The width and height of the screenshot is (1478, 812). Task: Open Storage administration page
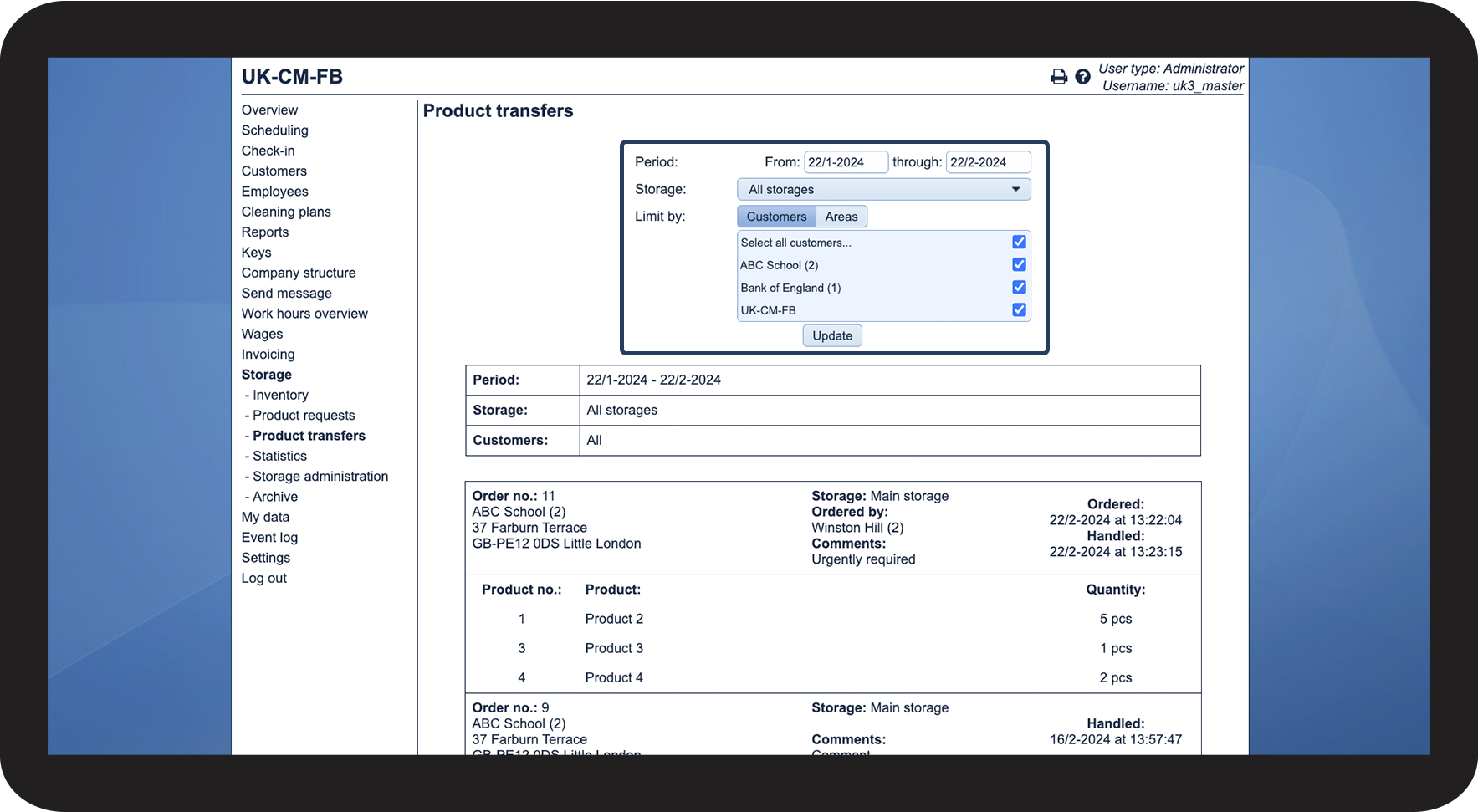[320, 477]
